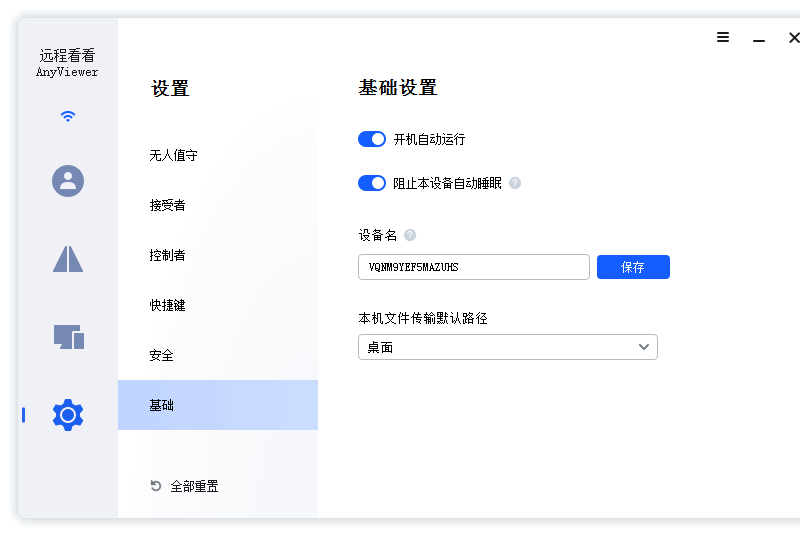This screenshot has height=533, width=800.
Task: Click the chevron arrow of 桌面 combo box
Action: click(644, 347)
